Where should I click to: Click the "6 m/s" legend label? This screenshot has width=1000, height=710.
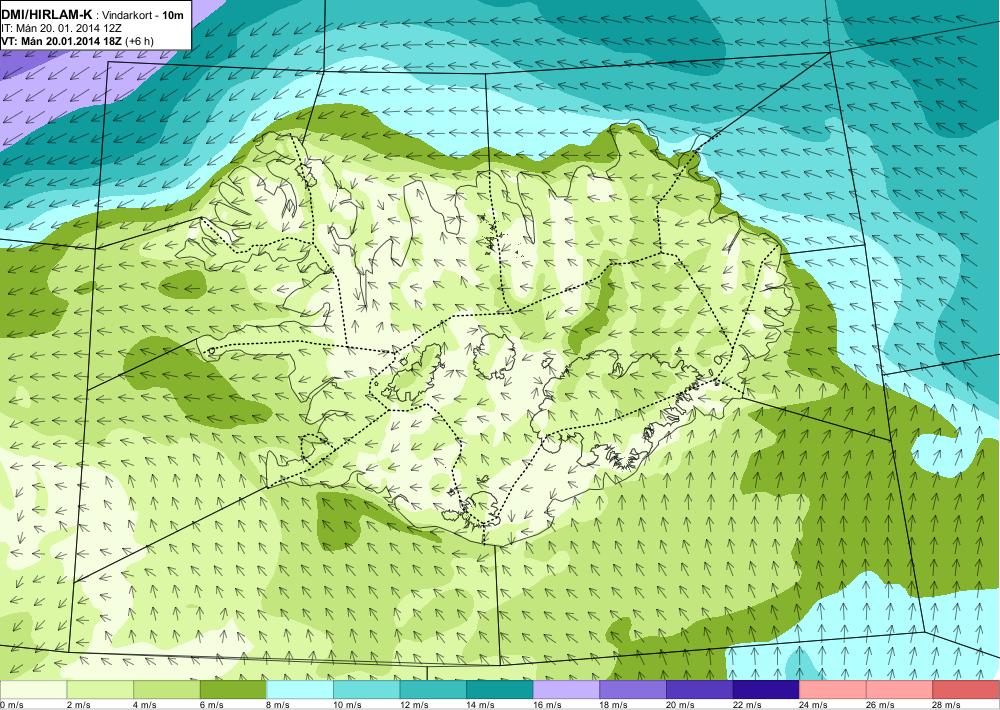(x=212, y=705)
